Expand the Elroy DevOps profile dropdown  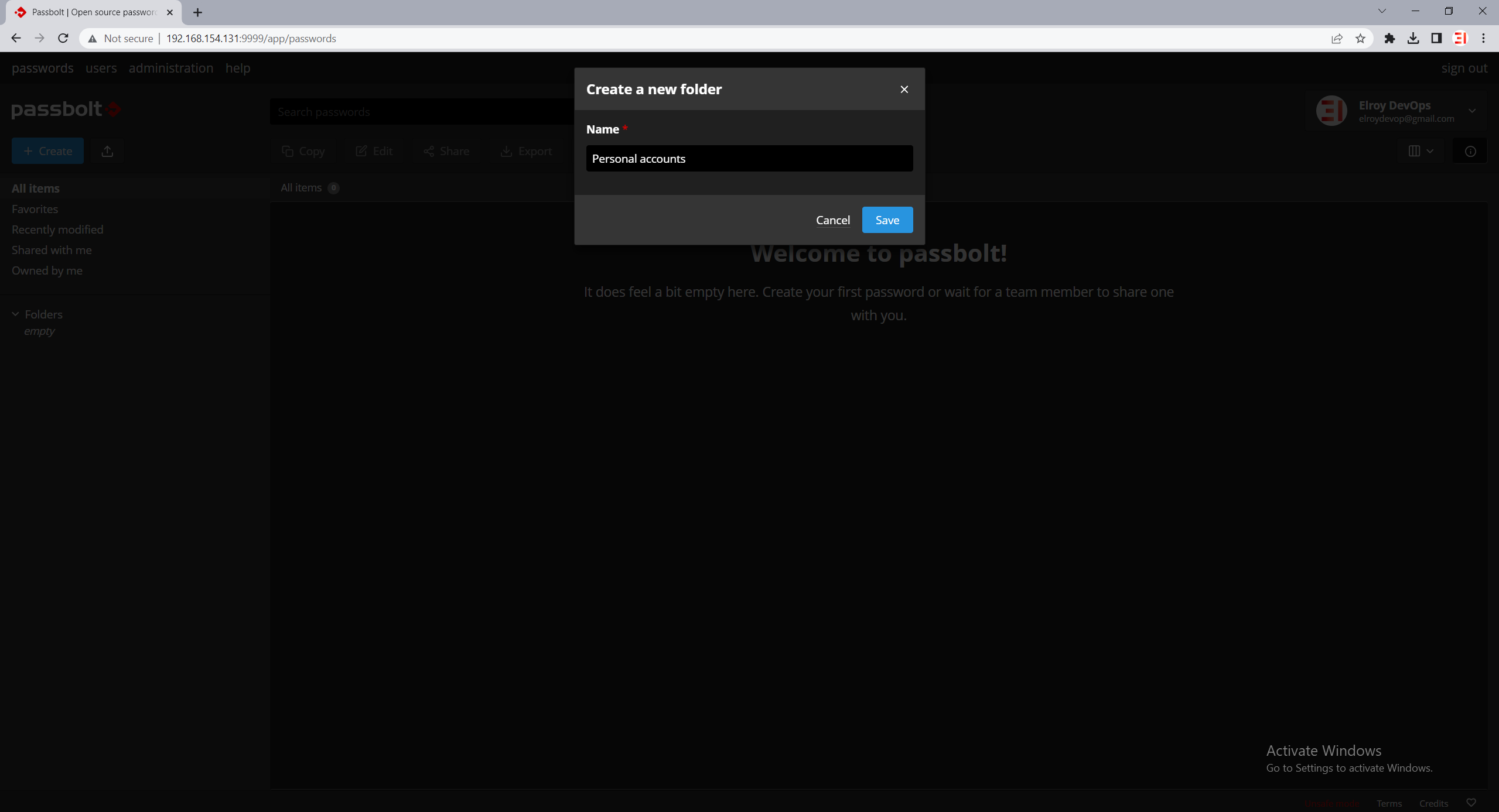click(x=1472, y=111)
